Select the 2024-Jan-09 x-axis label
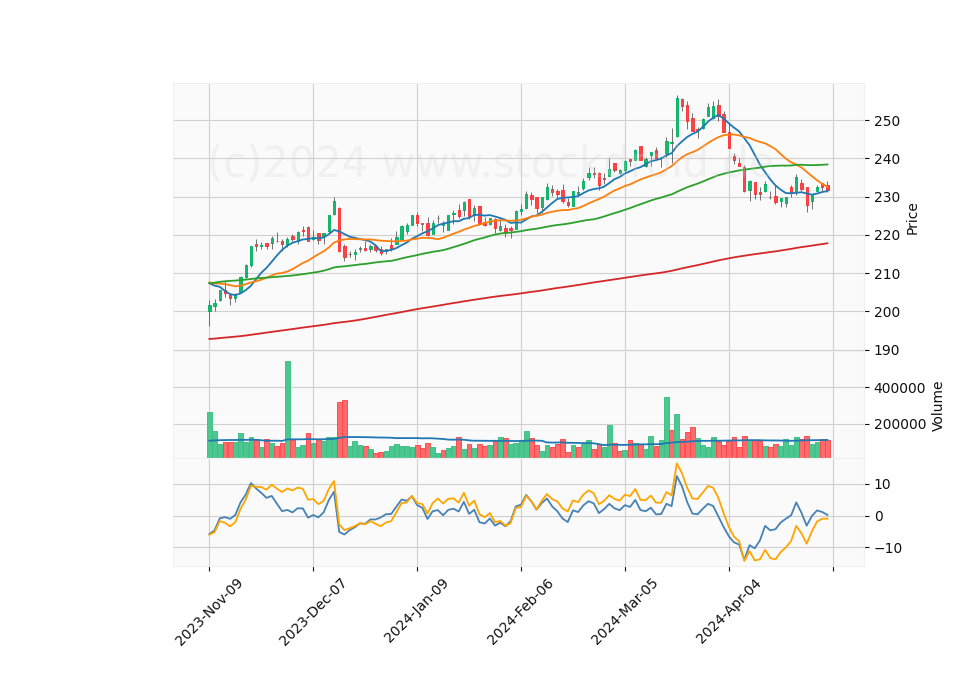Image resolution: width=960 pixels, height=690 pixels. pos(416,611)
